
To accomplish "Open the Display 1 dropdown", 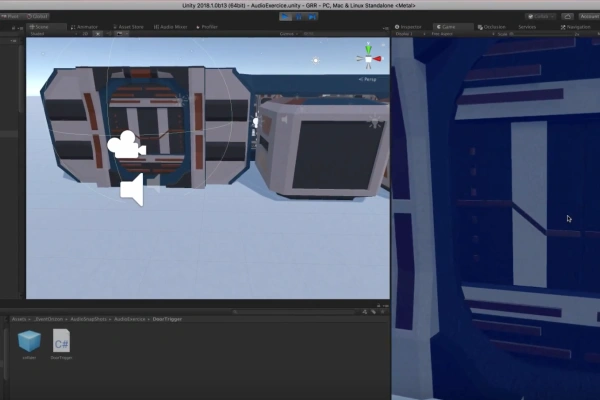I will coord(410,34).
